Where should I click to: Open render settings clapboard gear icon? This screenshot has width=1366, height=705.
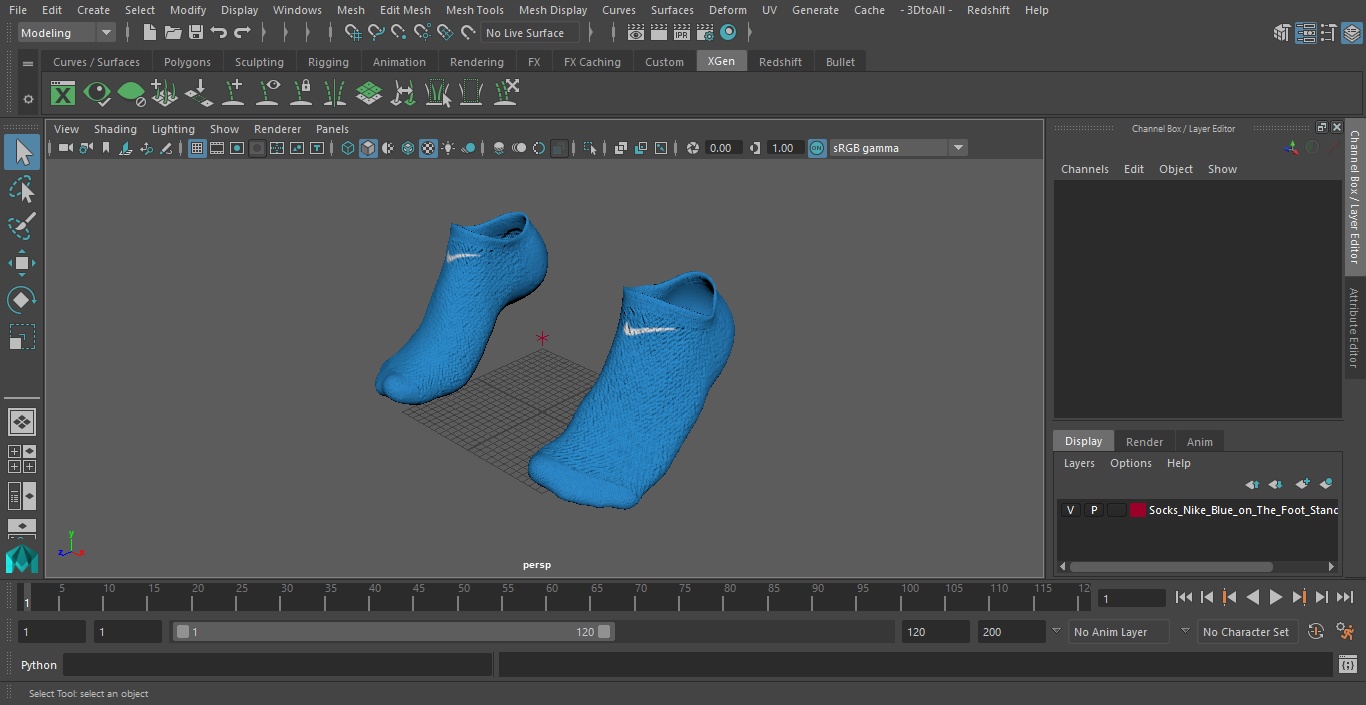705,33
